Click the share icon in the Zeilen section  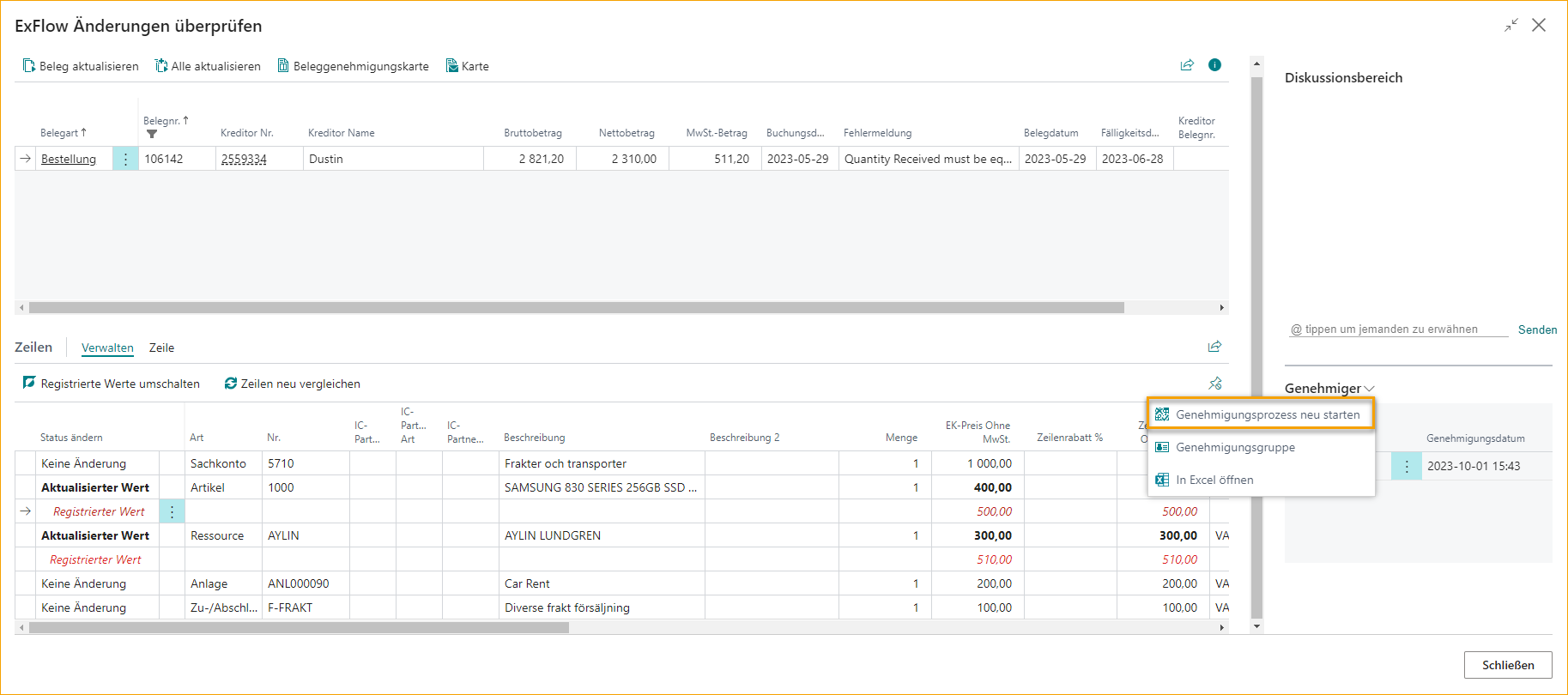pyautogui.click(x=1214, y=347)
